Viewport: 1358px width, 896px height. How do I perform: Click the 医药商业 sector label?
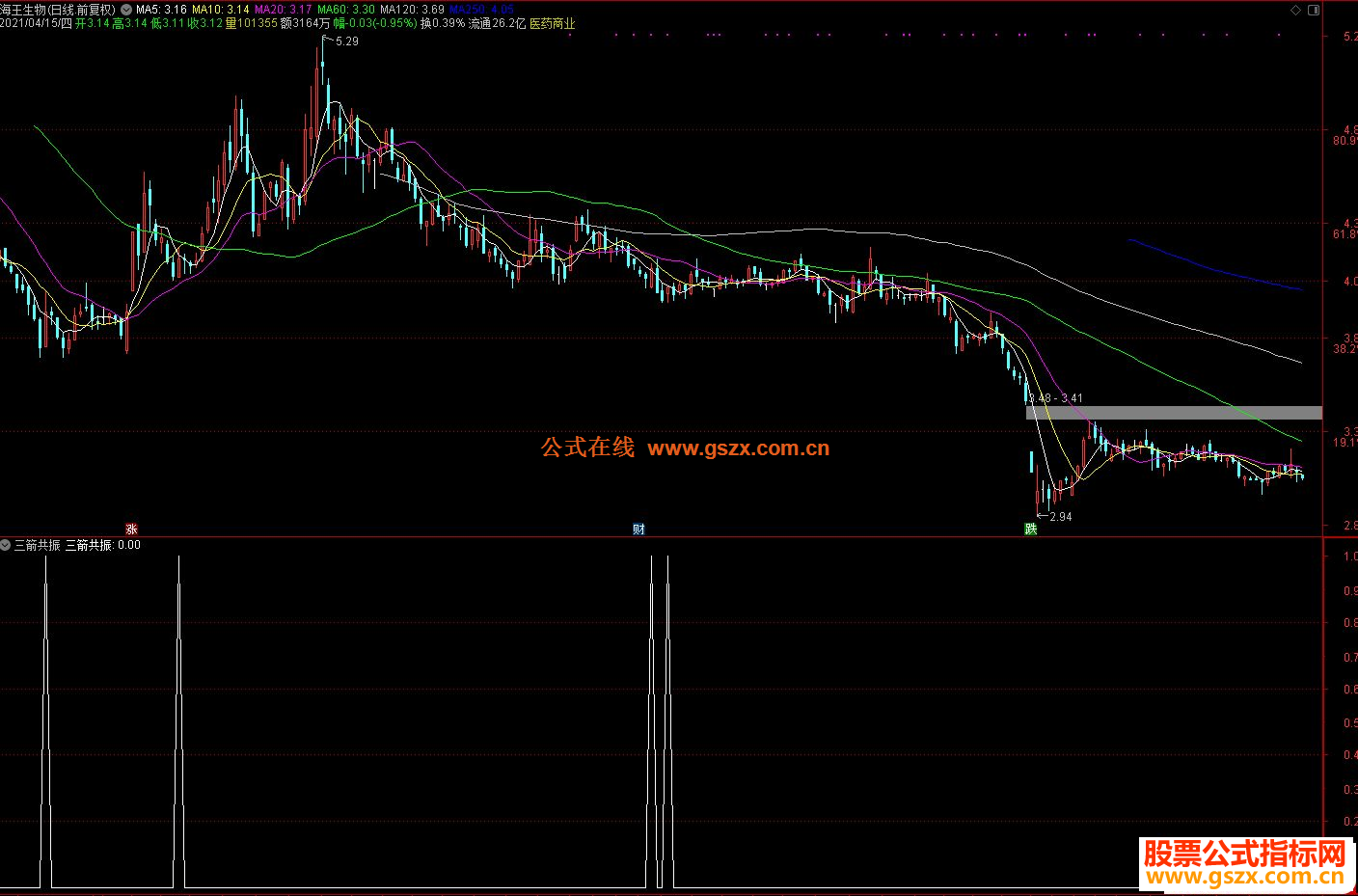tap(553, 23)
